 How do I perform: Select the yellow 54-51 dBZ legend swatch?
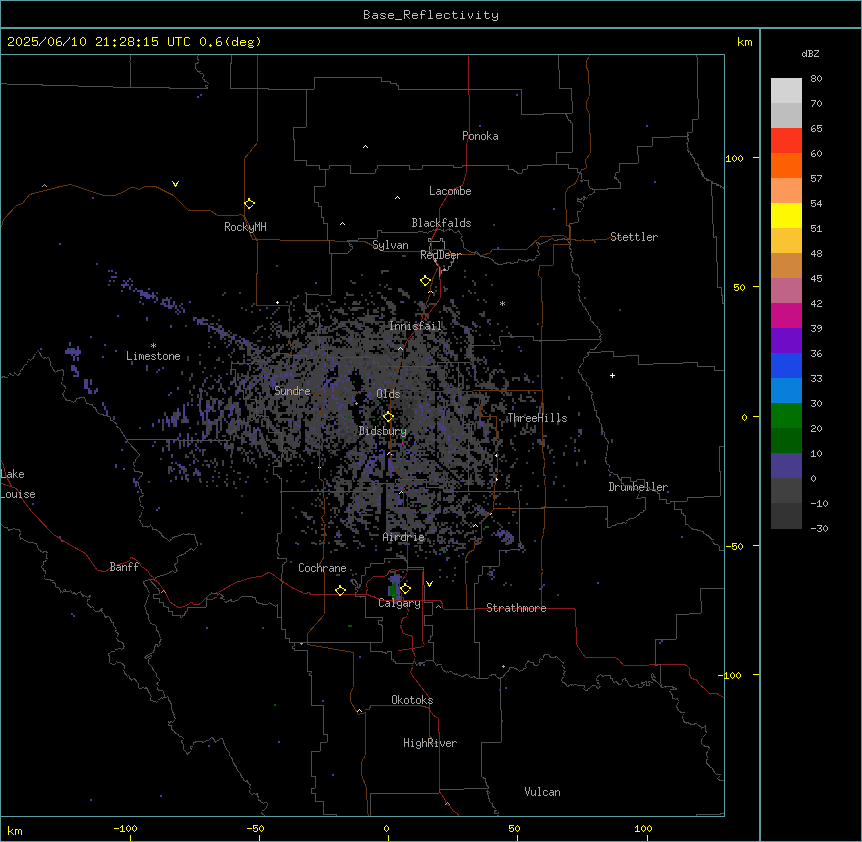coord(786,215)
